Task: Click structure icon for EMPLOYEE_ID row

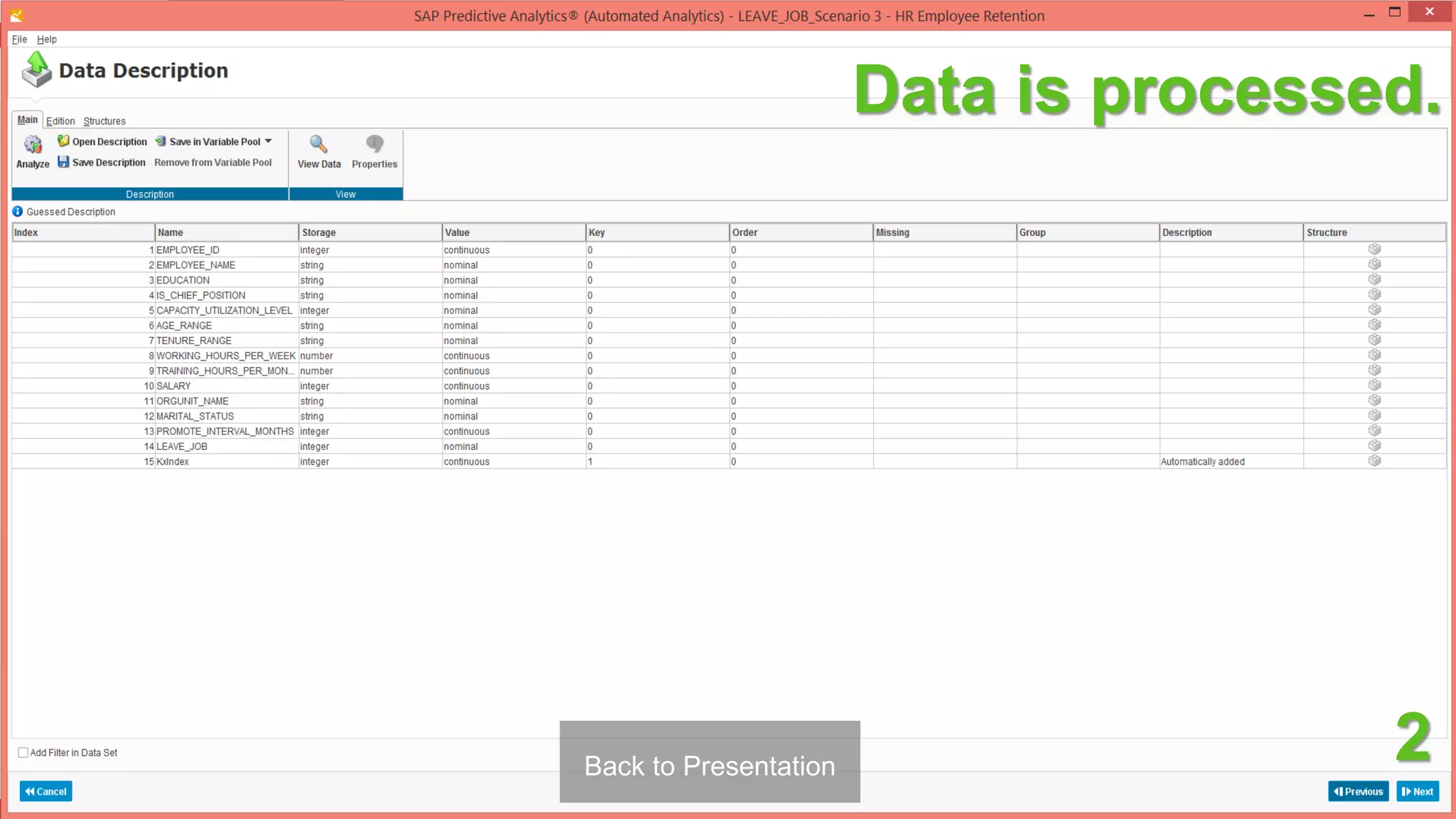Action: [1374, 250]
